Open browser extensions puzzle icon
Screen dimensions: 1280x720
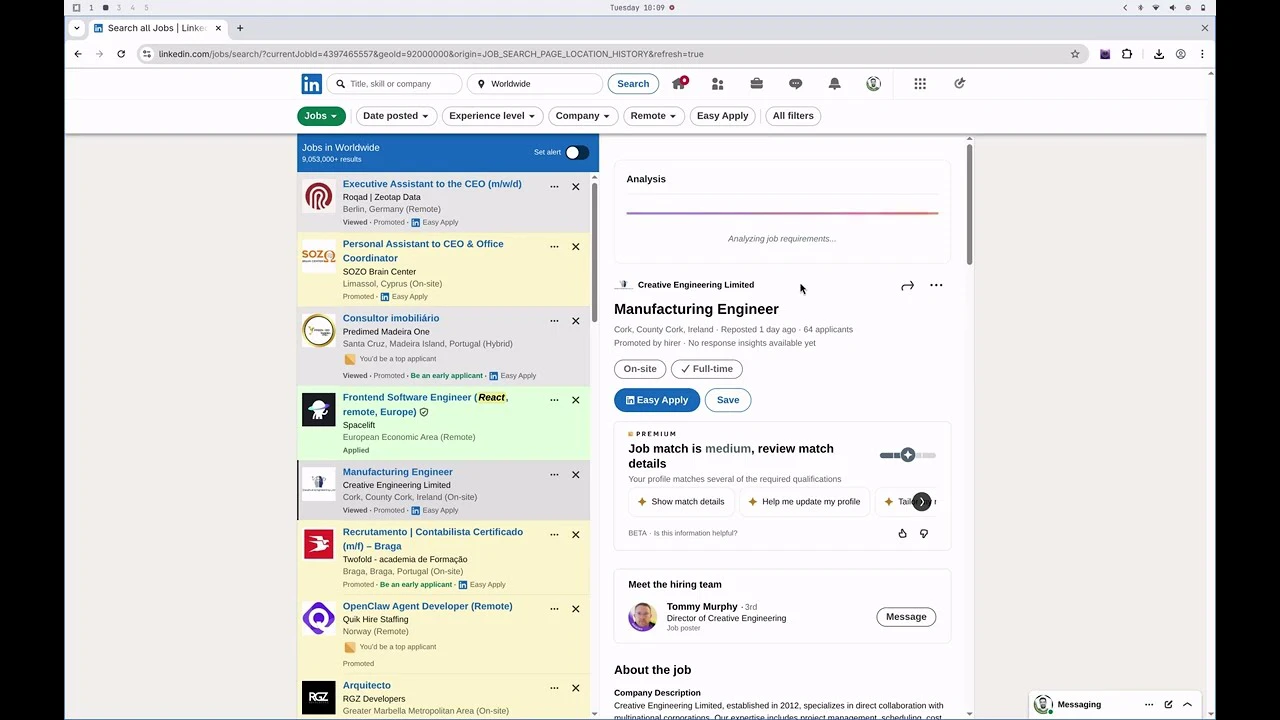click(1127, 54)
